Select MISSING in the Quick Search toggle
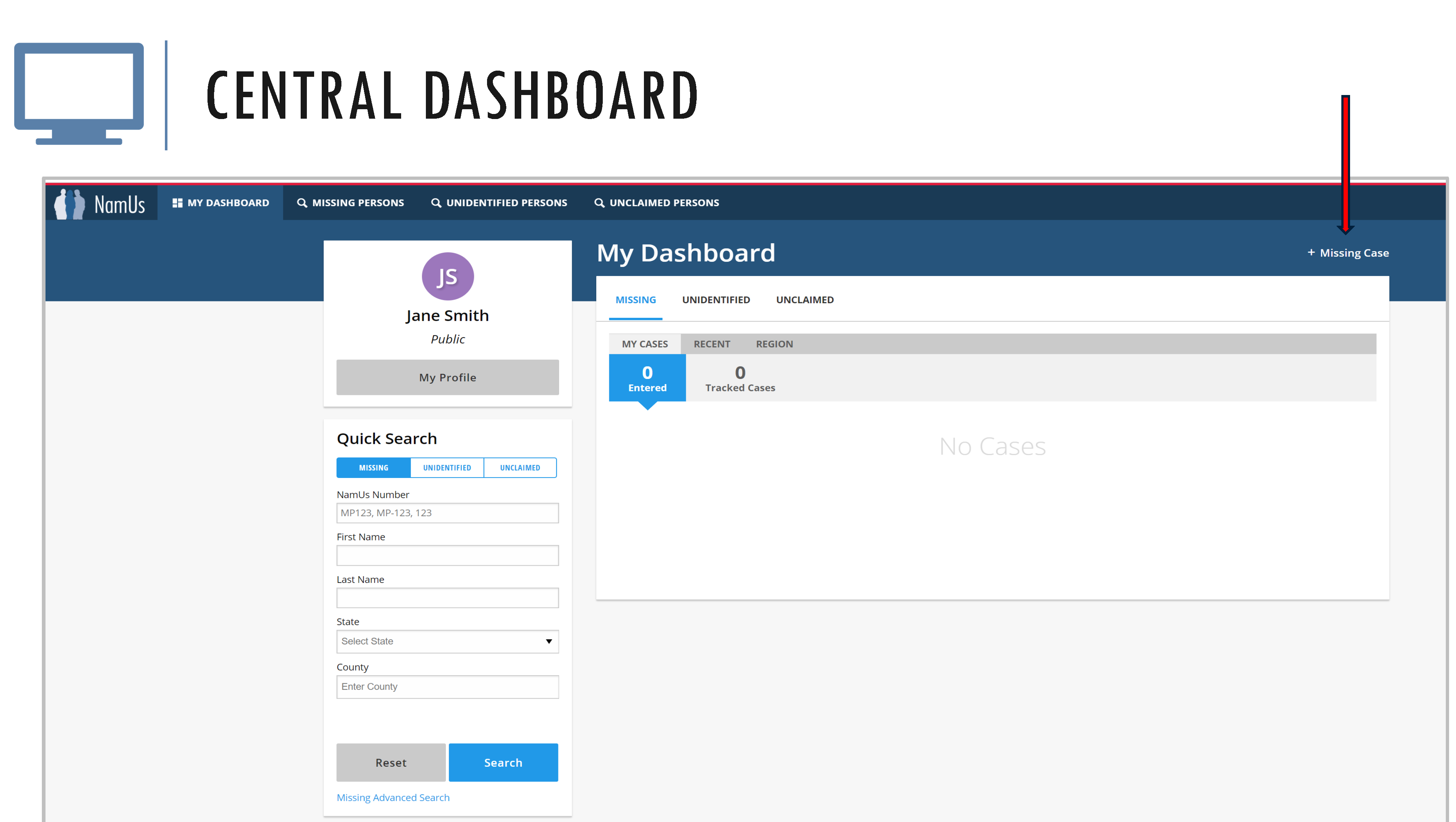1456x822 pixels. coord(373,467)
